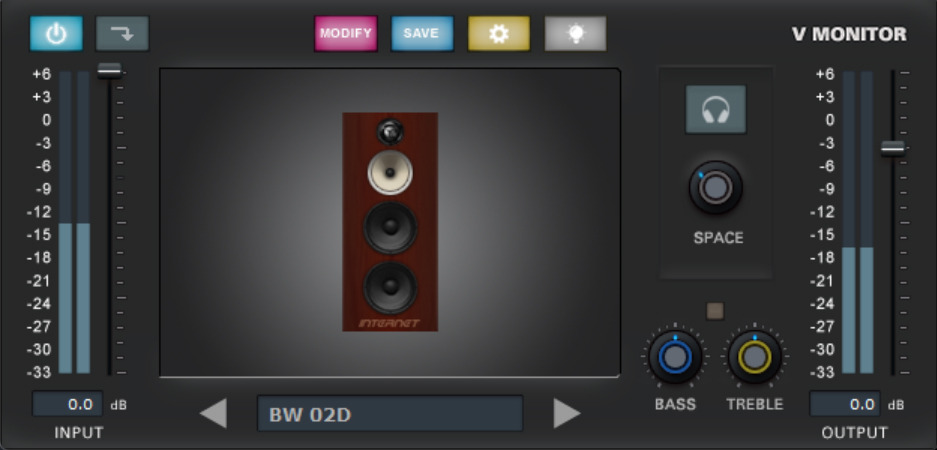The width and height of the screenshot is (937, 450).
Task: Click the OUTPUT dB value field
Action: (x=845, y=404)
